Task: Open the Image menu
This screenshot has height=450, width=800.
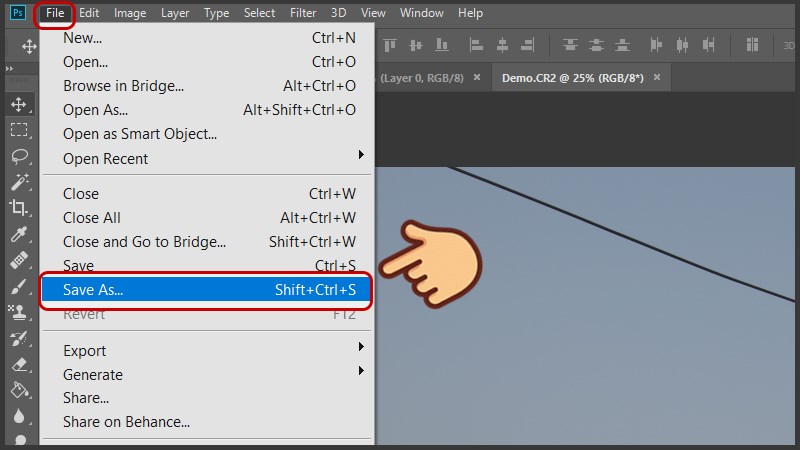Action: click(x=130, y=13)
